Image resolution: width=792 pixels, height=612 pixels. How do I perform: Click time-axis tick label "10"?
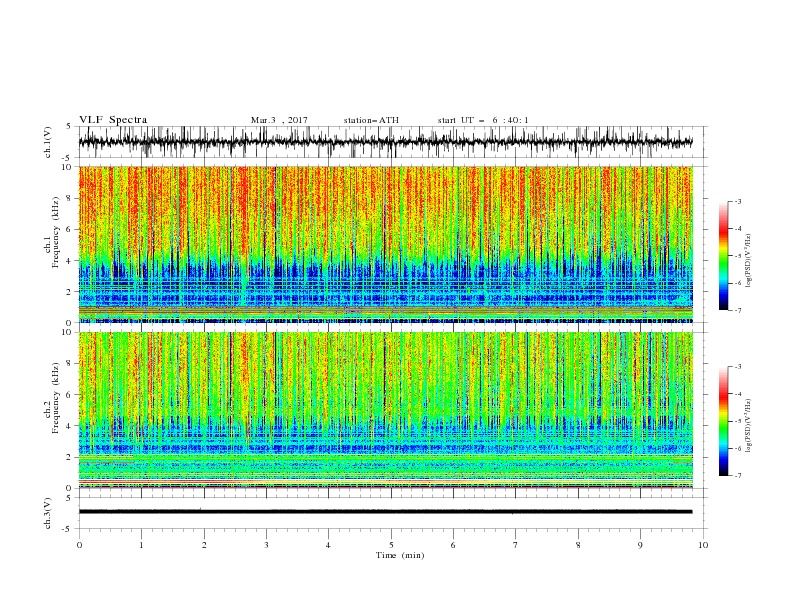pyautogui.click(x=703, y=545)
